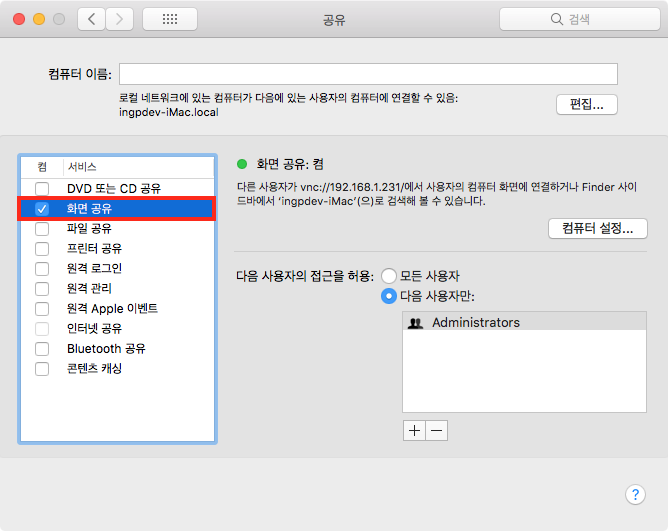Close the 공유 window with red button

click(x=19, y=19)
